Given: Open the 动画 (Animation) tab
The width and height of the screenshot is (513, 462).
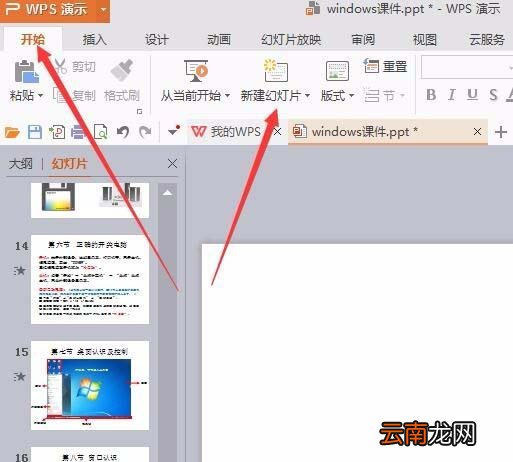Looking at the screenshot, I should (x=219, y=40).
